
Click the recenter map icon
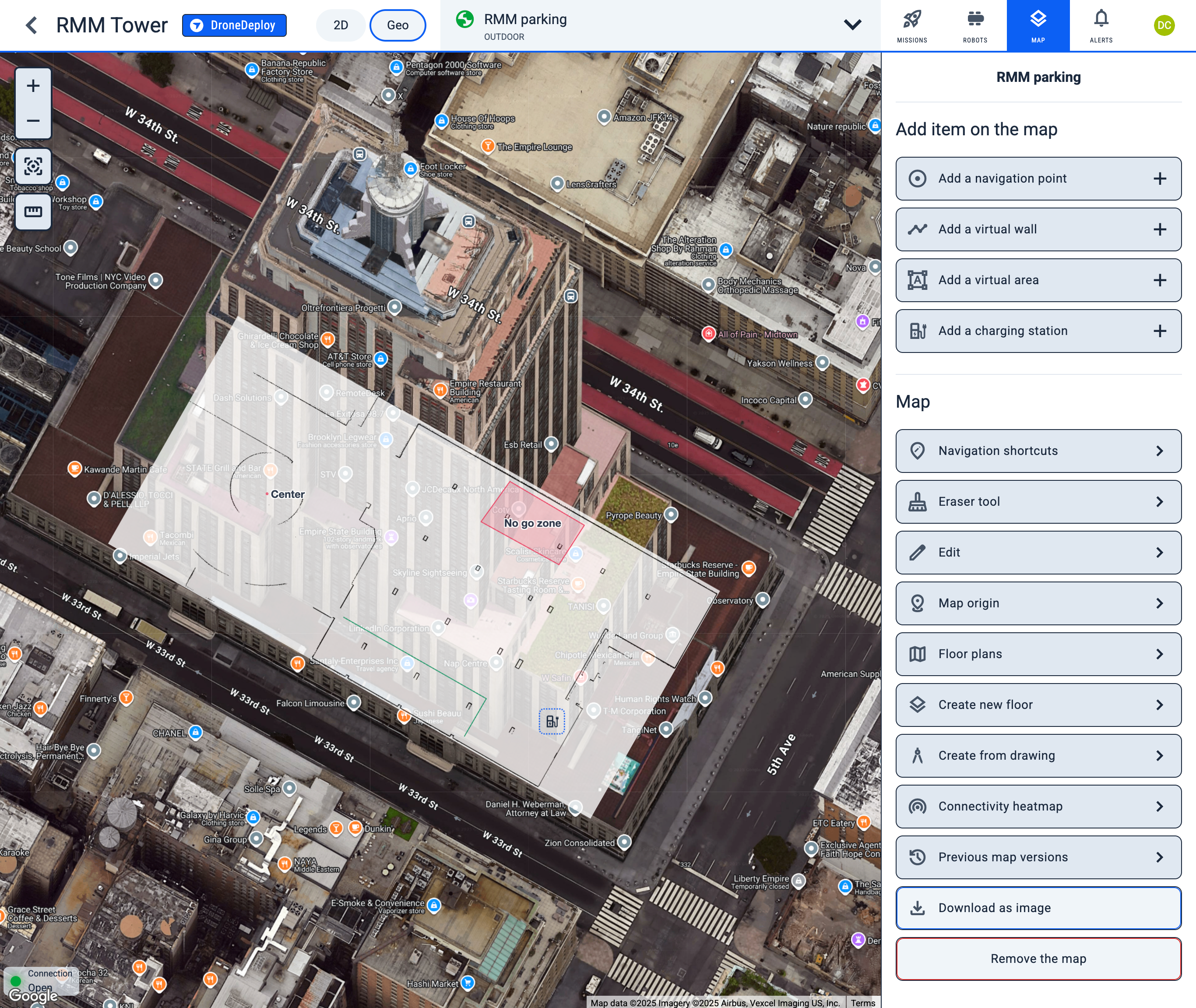pos(32,166)
